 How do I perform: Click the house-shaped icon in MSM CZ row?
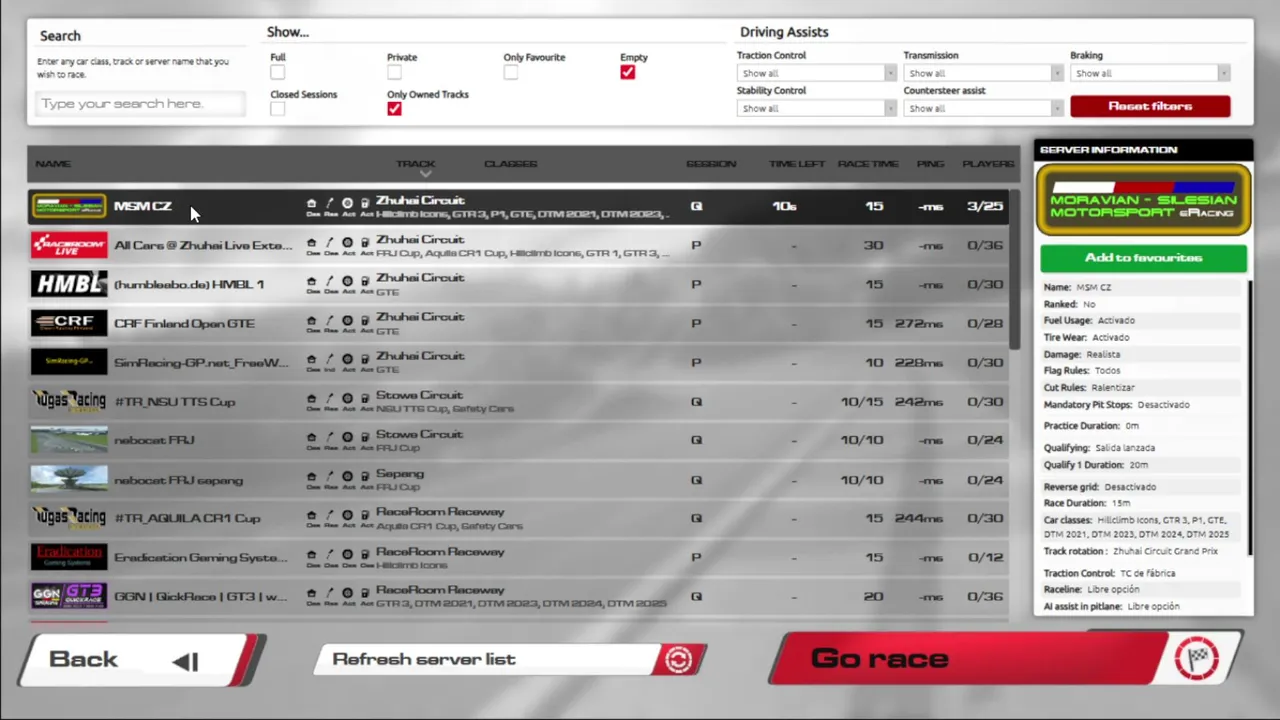tap(311, 203)
